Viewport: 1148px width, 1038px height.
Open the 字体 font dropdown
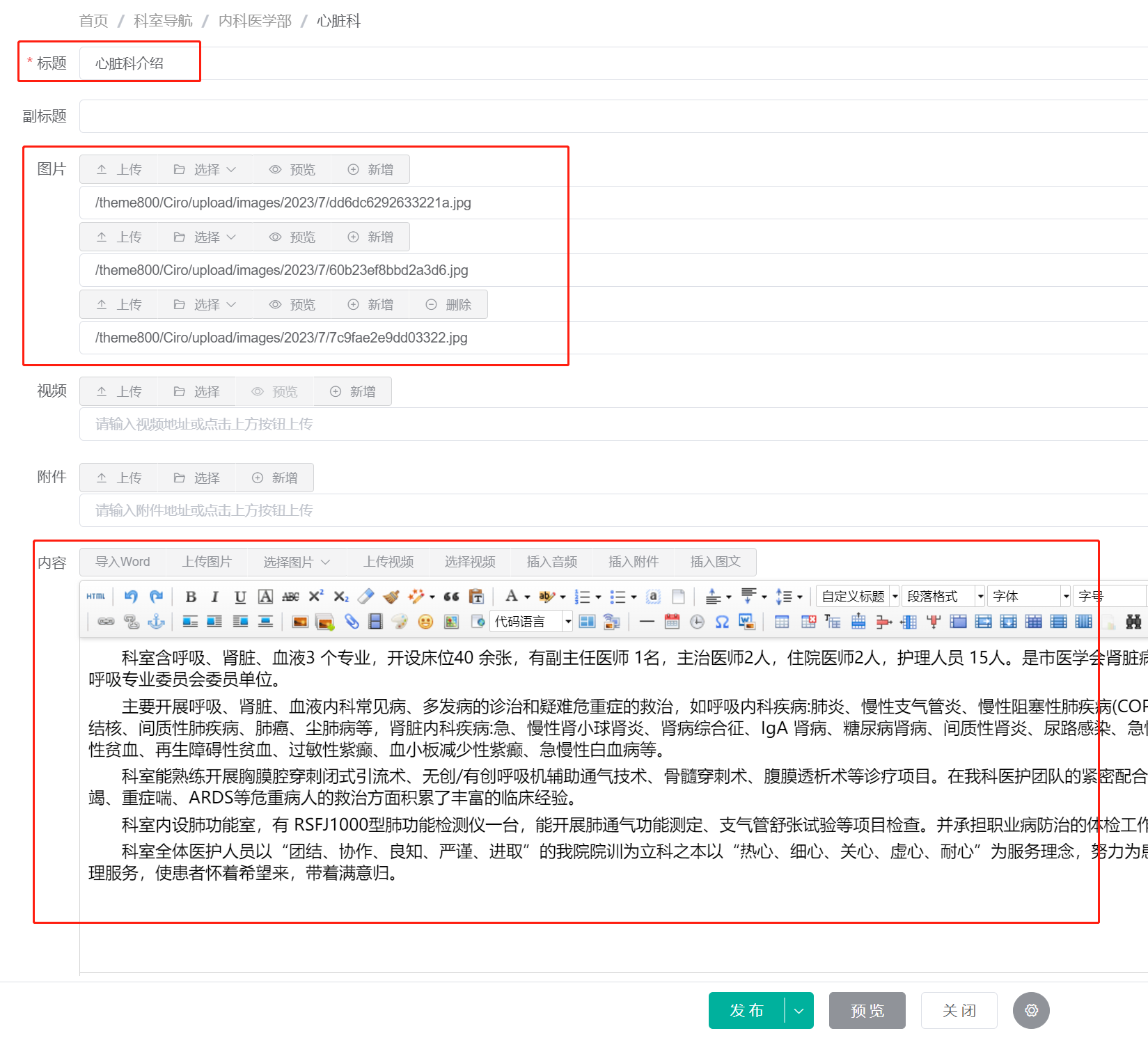[x=1028, y=596]
